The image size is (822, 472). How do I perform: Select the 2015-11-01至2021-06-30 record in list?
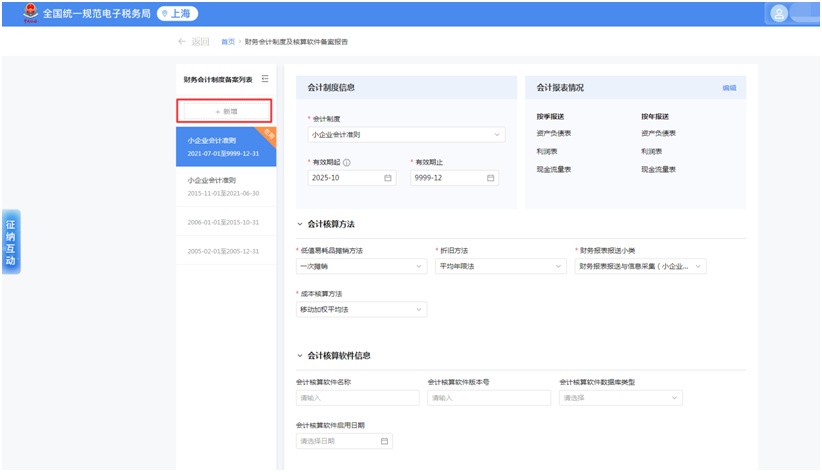coord(225,187)
